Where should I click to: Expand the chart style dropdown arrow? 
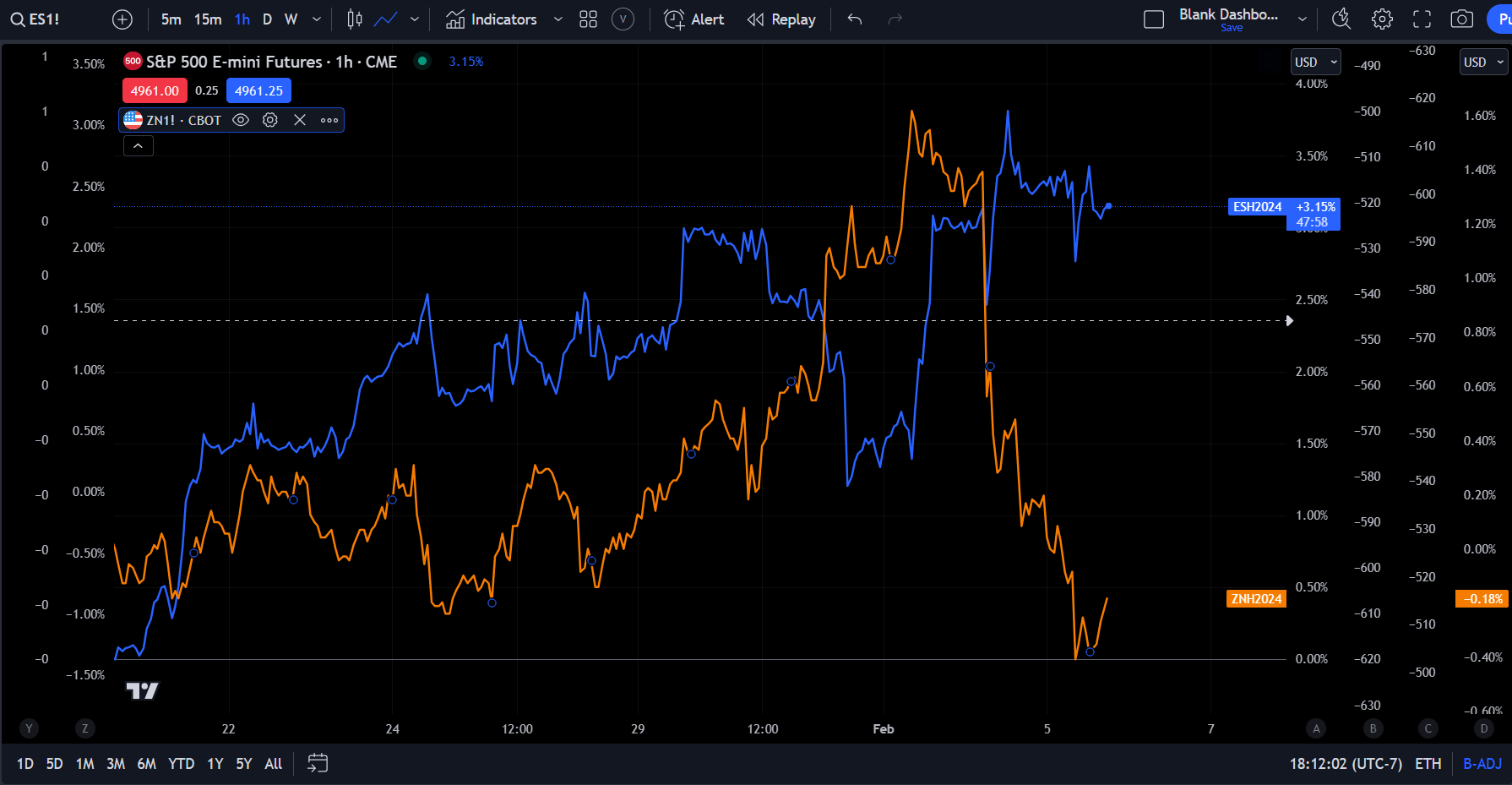(x=415, y=19)
